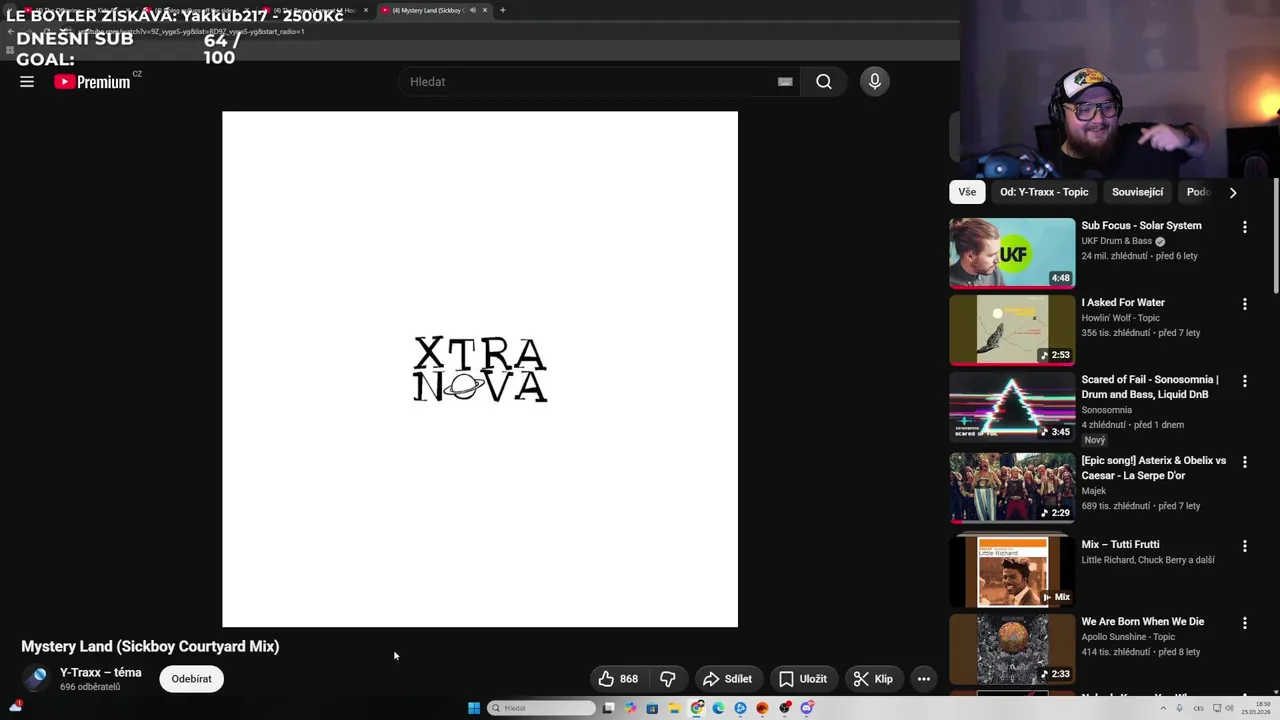Open We Are Born When We Die
This screenshot has height=720, width=1280.
tap(1143, 622)
